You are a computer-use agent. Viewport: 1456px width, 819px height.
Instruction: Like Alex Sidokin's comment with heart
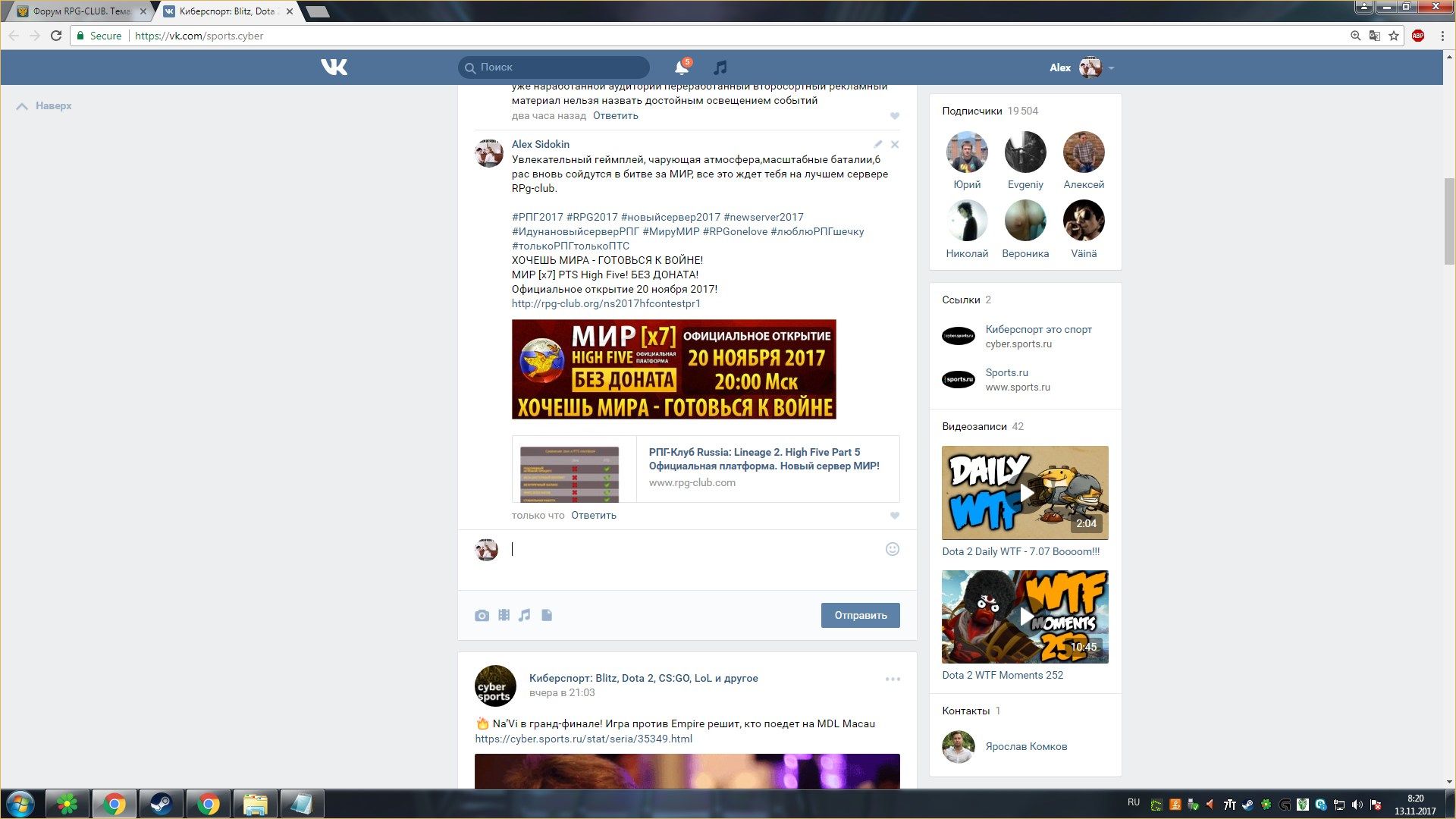coord(895,516)
